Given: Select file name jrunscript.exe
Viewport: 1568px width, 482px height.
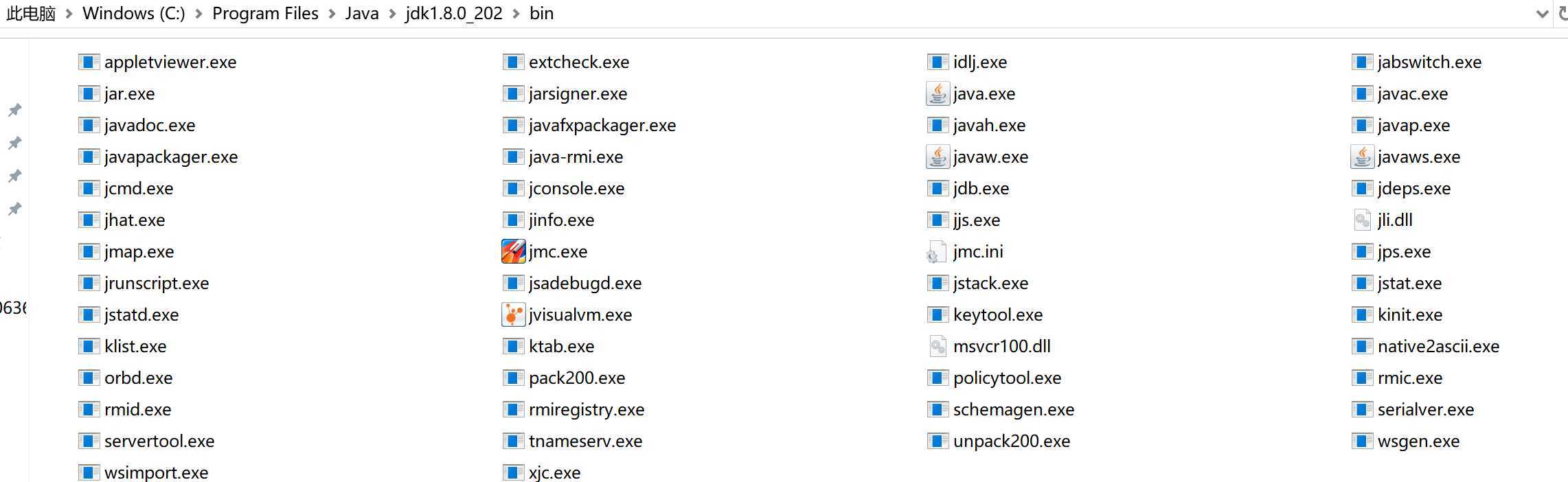Looking at the screenshot, I should coord(157,284).
